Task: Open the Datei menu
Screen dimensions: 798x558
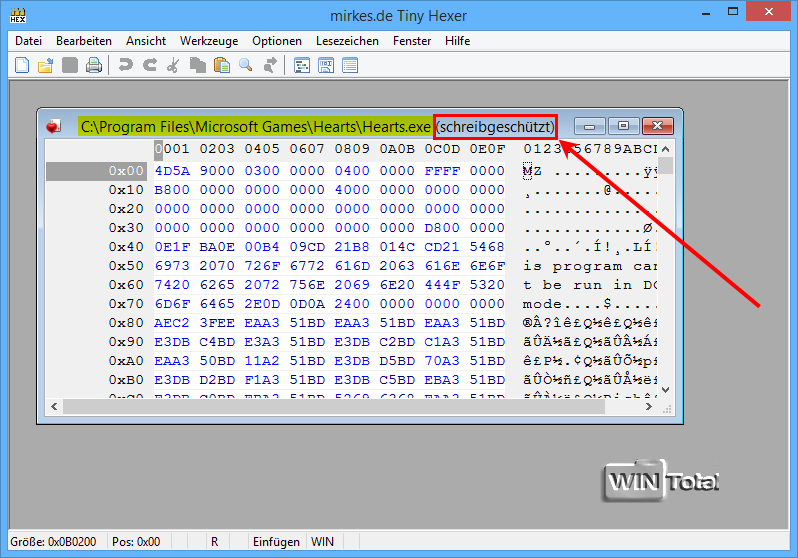Action: point(28,41)
